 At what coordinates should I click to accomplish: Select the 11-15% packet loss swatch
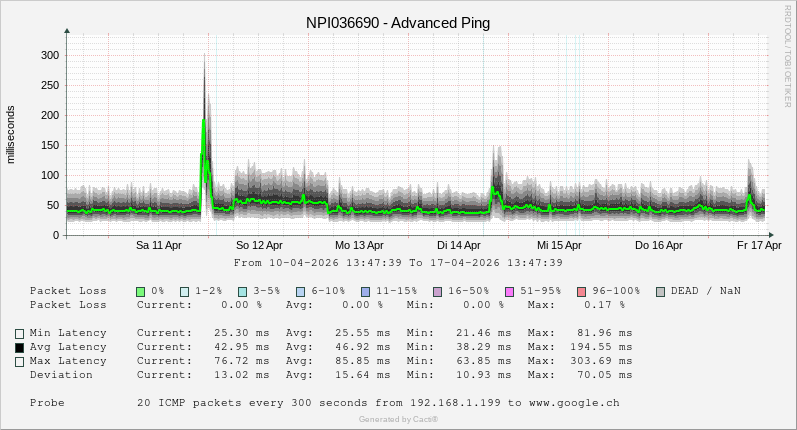pos(365,291)
